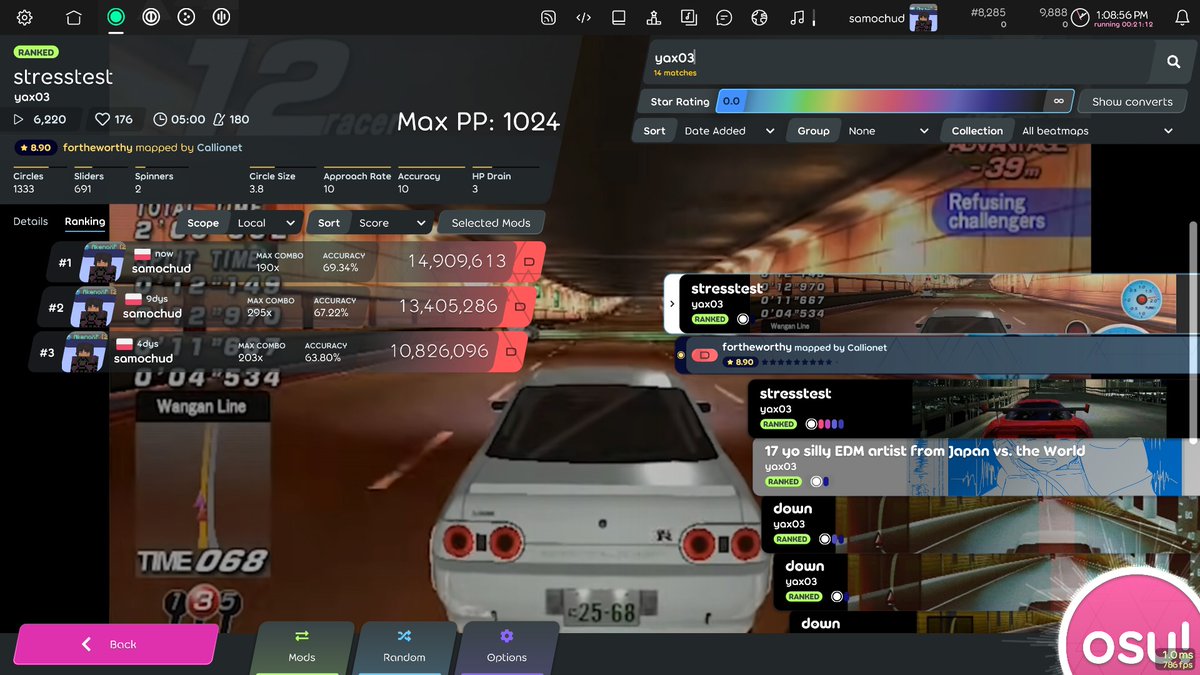Click the search magnifier icon
Screen dimensions: 1200x675
tap(1173, 62)
